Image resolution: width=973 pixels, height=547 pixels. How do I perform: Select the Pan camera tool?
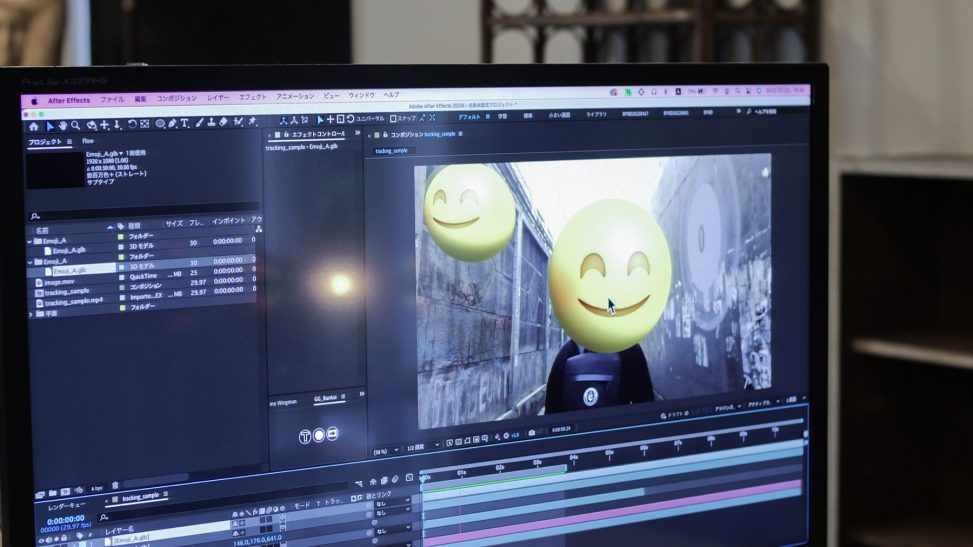[x=105, y=125]
